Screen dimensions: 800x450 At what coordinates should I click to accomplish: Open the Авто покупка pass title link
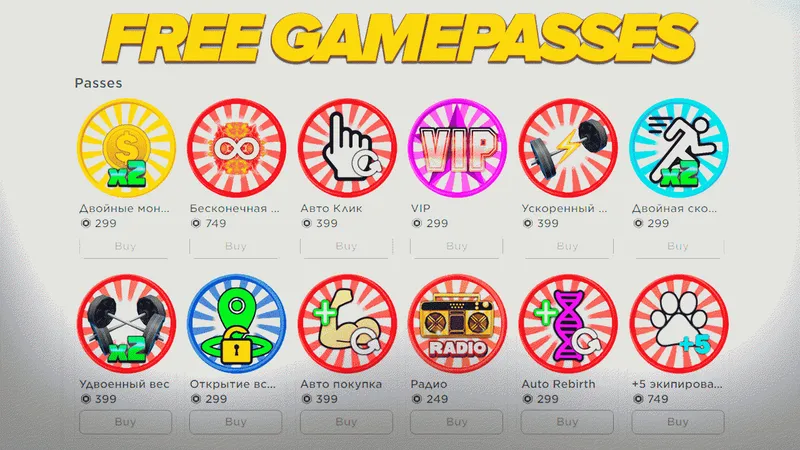point(341,384)
